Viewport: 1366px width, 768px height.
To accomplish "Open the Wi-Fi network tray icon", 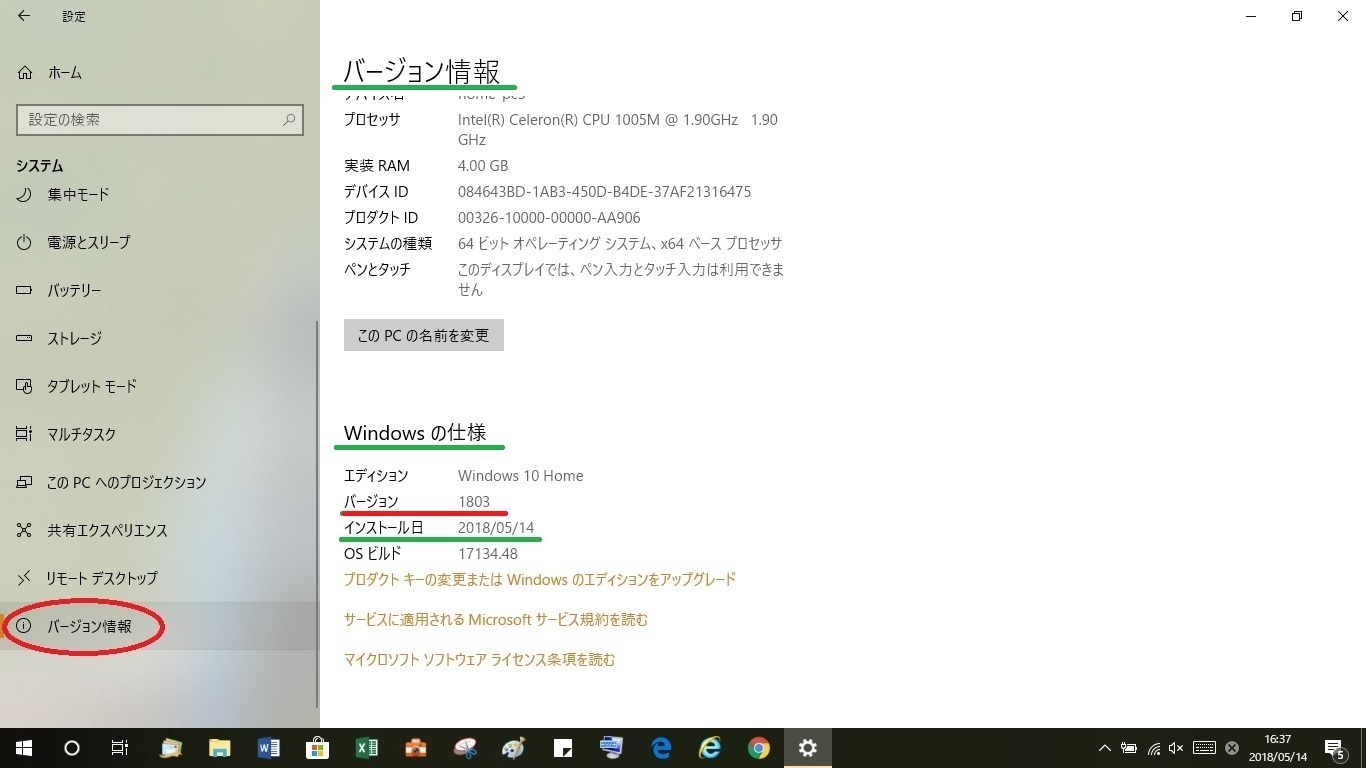I will pyautogui.click(x=1153, y=748).
